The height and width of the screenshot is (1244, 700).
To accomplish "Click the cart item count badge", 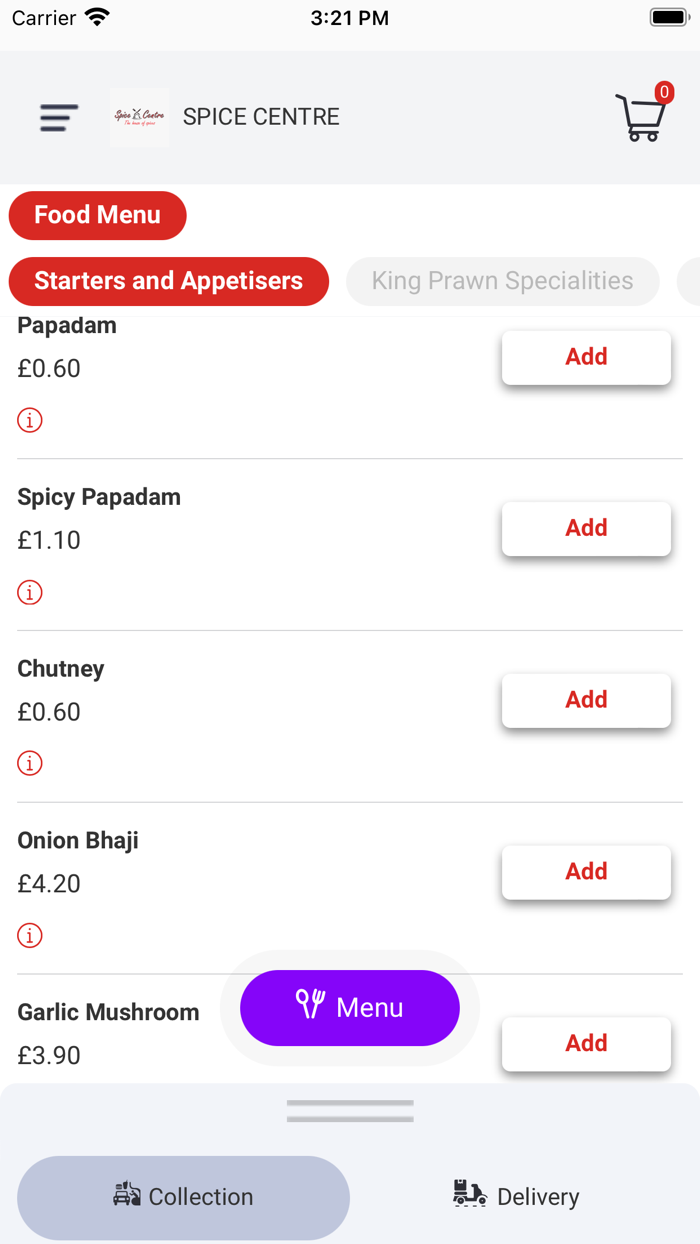I will point(663,92).
